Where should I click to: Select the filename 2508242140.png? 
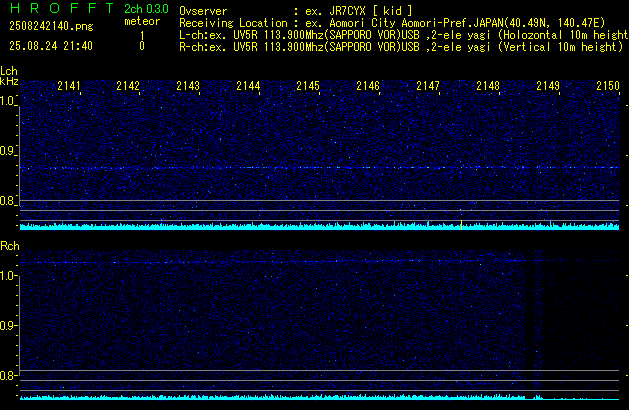(x=51, y=26)
